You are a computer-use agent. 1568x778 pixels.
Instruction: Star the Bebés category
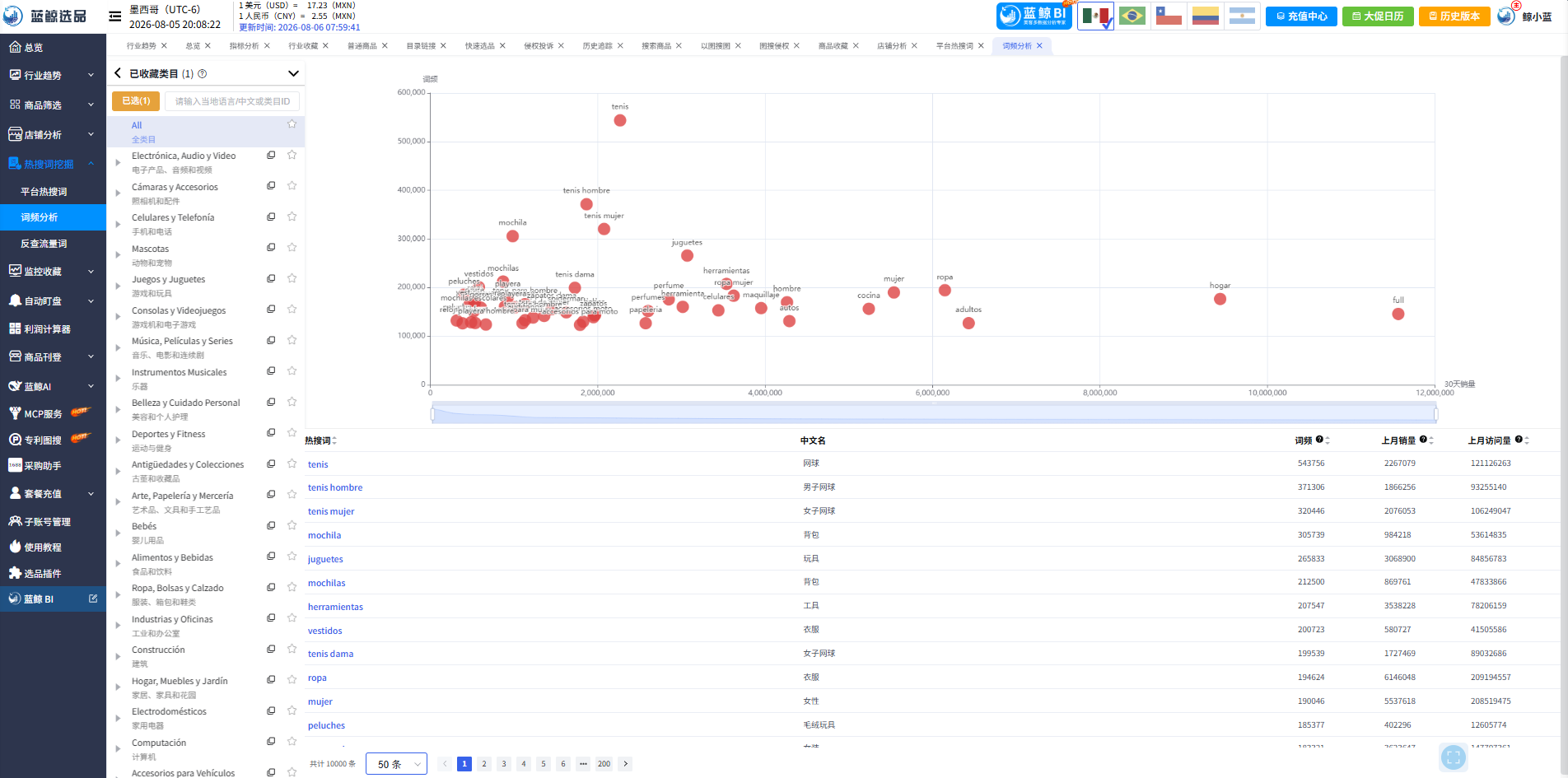292,525
